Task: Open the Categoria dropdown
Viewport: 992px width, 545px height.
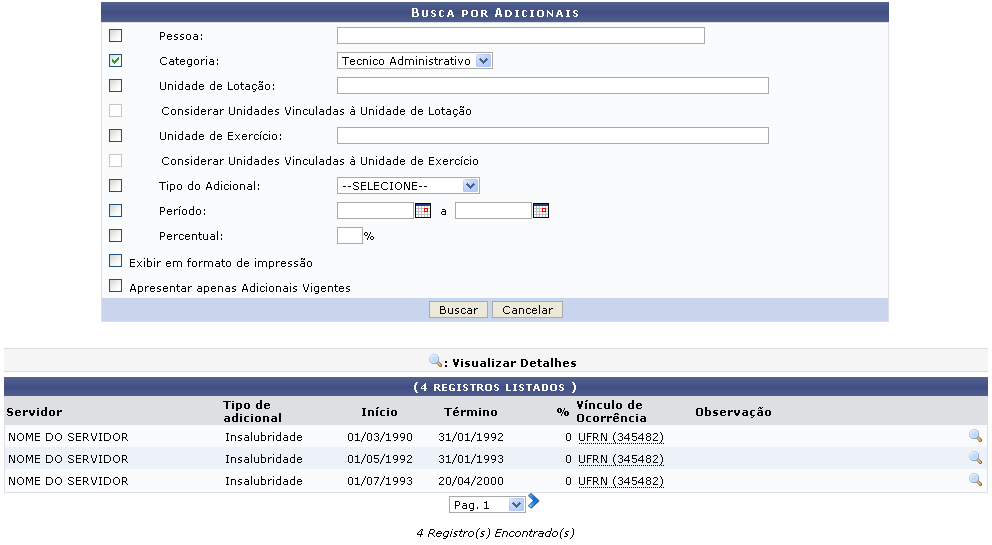Action: 414,61
